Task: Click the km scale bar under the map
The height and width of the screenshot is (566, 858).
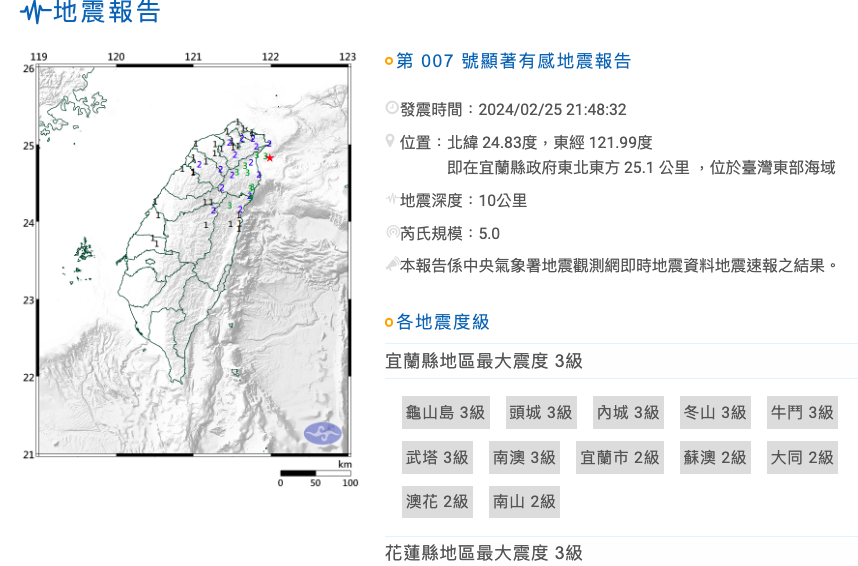Action: coord(316,473)
